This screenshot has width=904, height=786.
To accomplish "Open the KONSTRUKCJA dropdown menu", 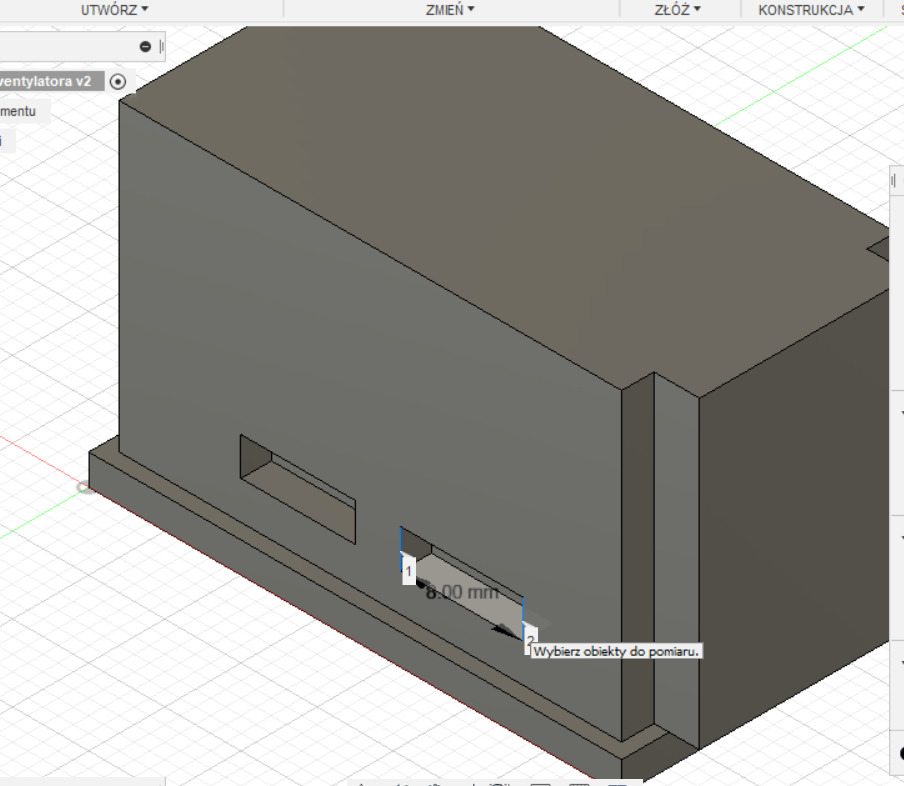I will pos(811,10).
